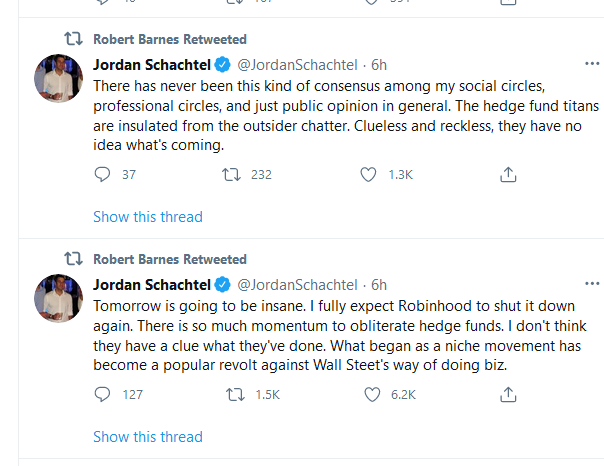Open second Jordan Schachtel profile picture
604x466 pixels.
pos(59,299)
